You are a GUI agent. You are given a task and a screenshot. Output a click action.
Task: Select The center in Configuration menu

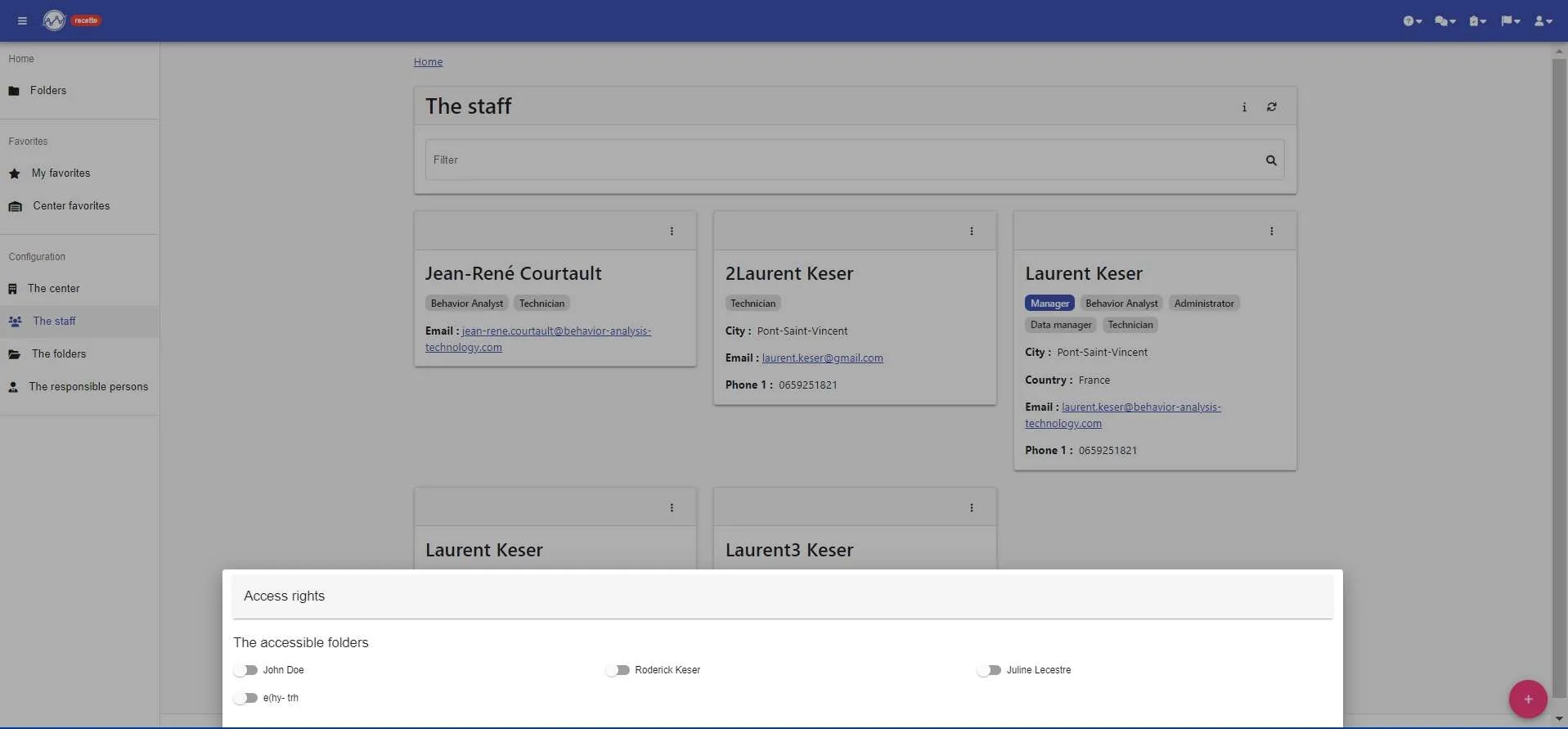(79, 289)
